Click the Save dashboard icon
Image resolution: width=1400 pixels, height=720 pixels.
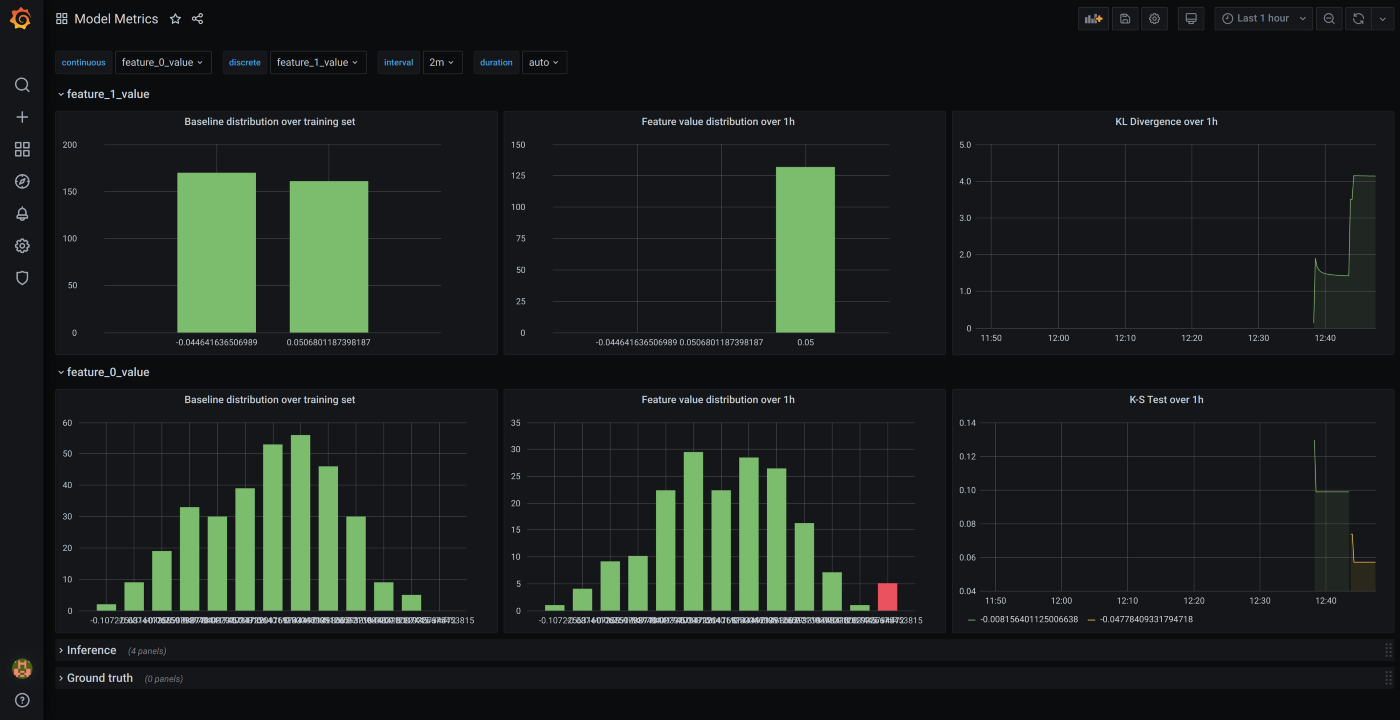(1125, 19)
